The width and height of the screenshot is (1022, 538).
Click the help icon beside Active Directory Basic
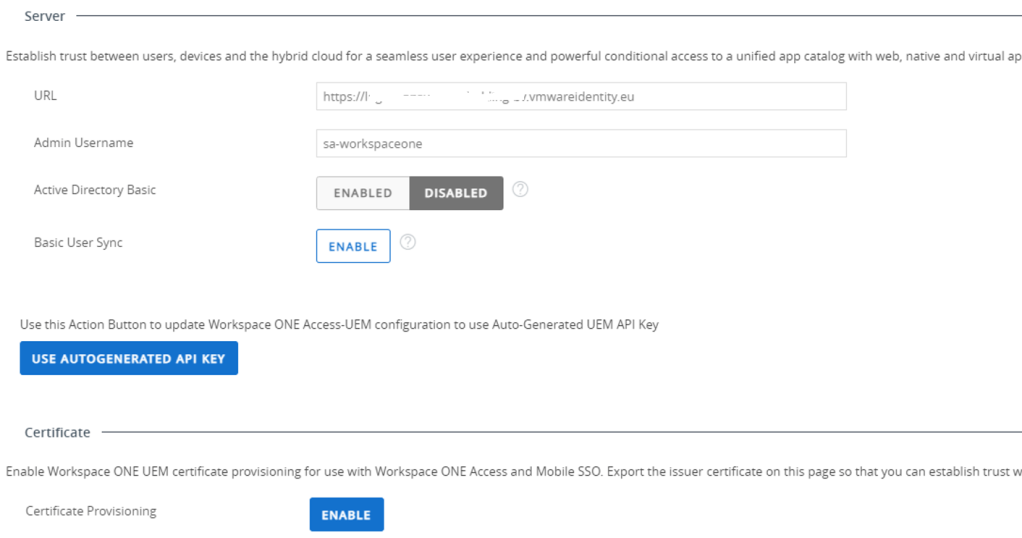coord(519,189)
